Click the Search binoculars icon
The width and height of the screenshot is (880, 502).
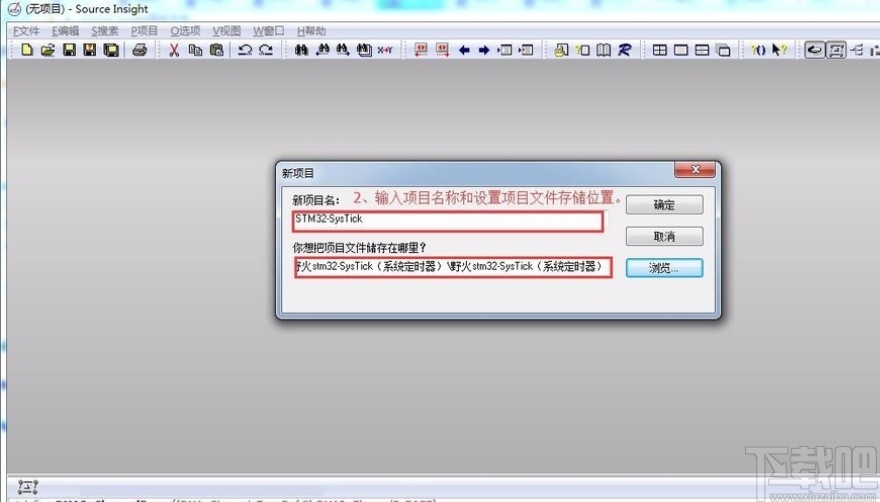(x=301, y=50)
